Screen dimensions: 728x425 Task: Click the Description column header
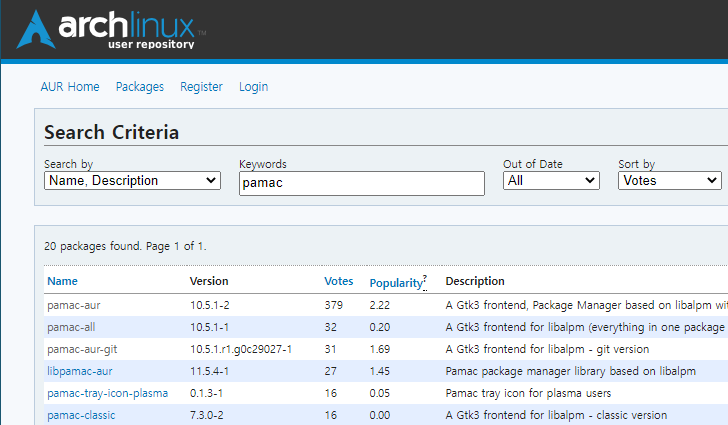point(475,281)
